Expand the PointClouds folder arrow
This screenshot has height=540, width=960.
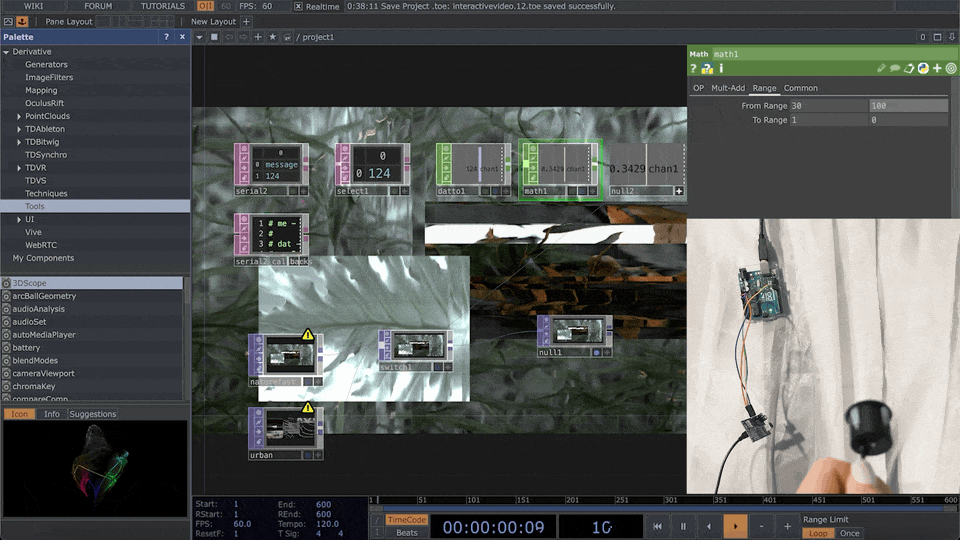(19, 116)
